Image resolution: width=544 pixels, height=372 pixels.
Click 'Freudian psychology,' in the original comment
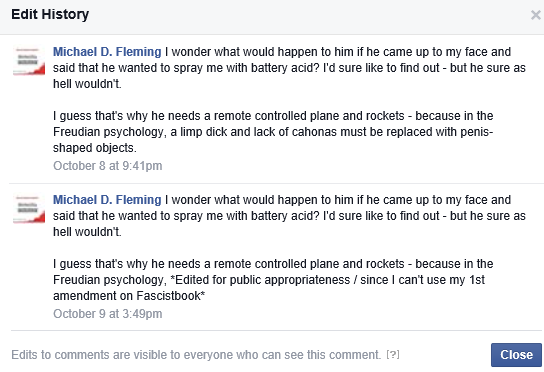pos(110,132)
